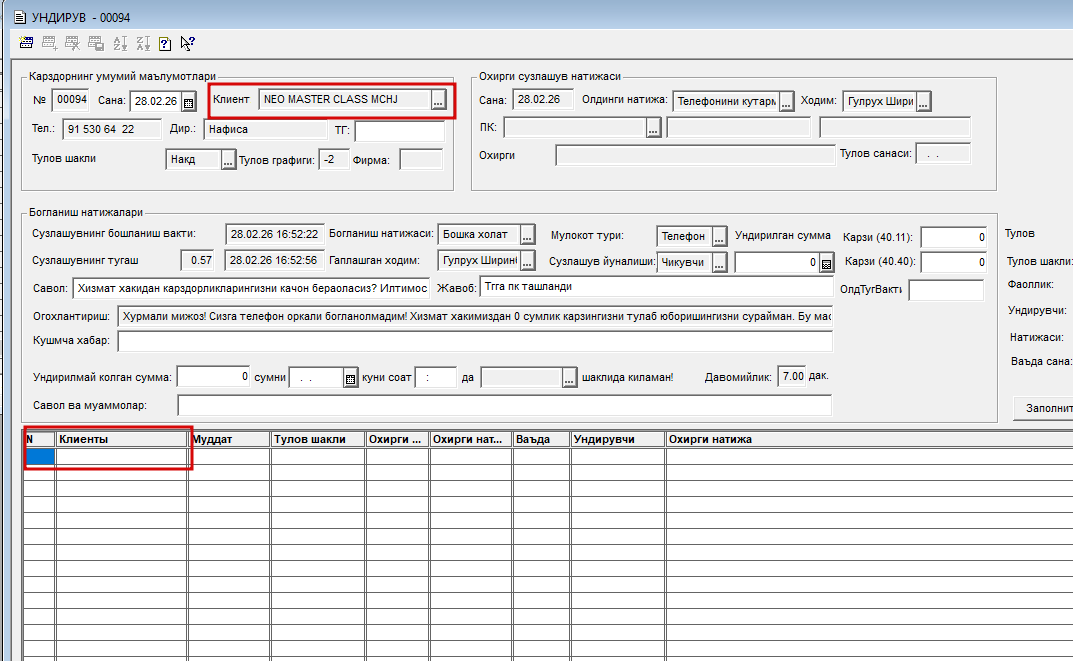Image resolution: width=1073 pixels, height=661 pixels.
Task: Click the Тулов шакли column header
Action: (x=318, y=439)
